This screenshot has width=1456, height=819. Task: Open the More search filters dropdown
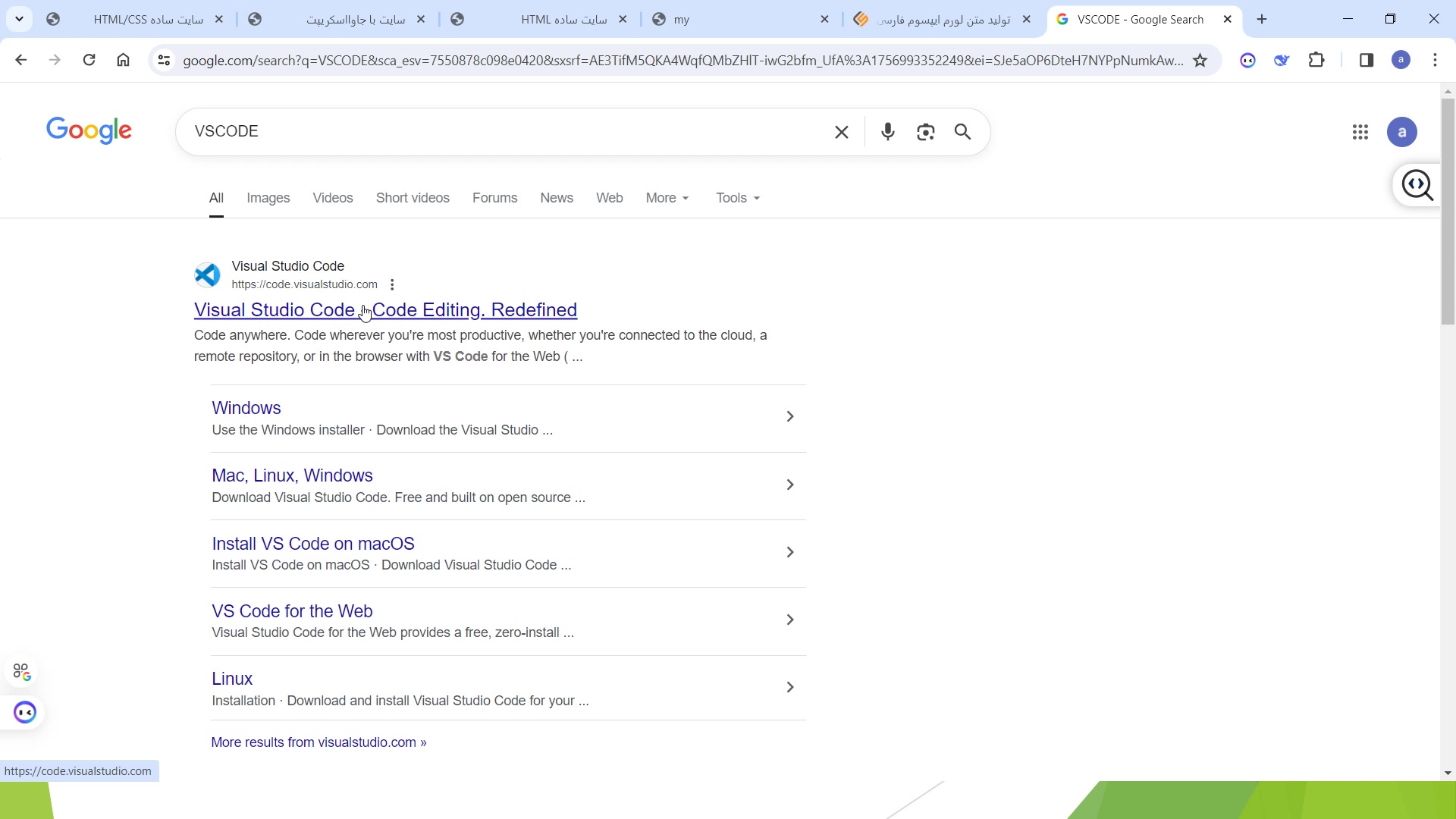pyautogui.click(x=667, y=198)
